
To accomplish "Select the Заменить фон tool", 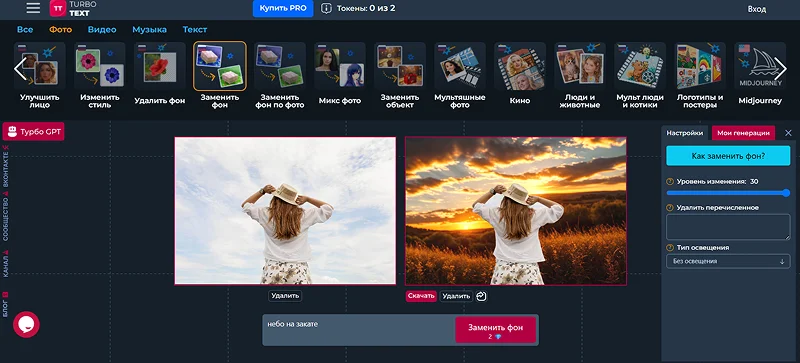I will (x=220, y=76).
